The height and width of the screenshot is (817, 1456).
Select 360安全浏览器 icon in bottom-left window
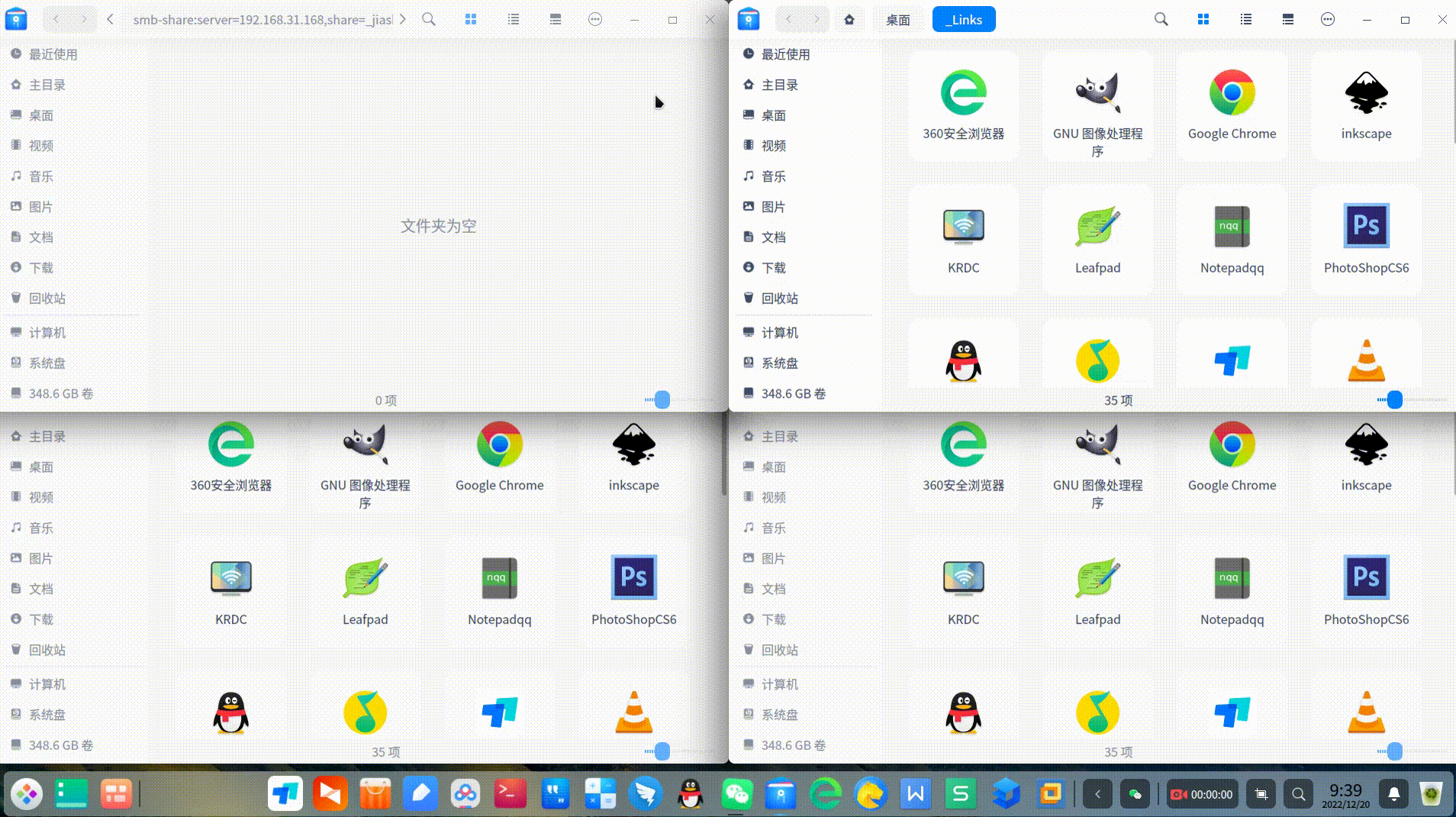coord(230,444)
